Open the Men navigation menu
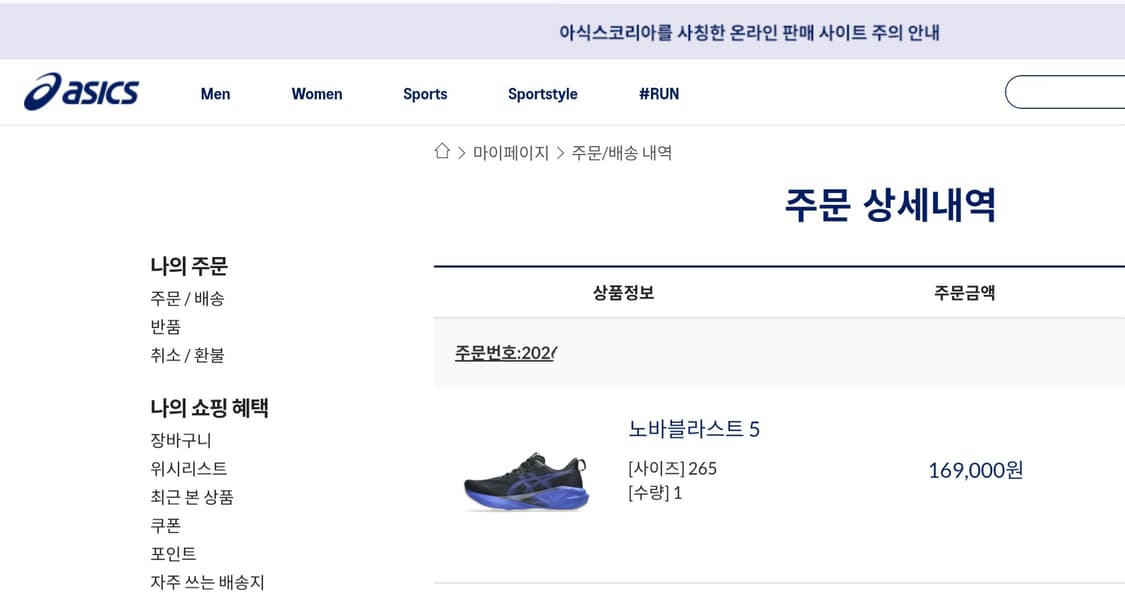Image resolution: width=1125 pixels, height=608 pixels. pyautogui.click(x=215, y=93)
